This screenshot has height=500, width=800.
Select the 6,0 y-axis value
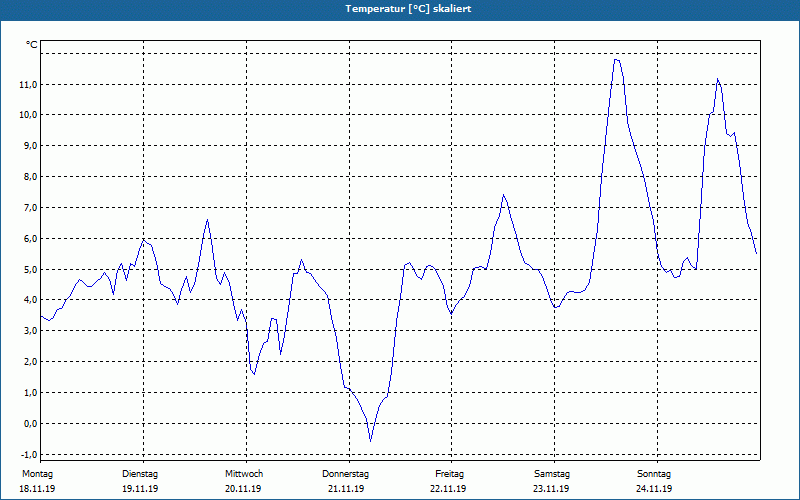pos(31,239)
